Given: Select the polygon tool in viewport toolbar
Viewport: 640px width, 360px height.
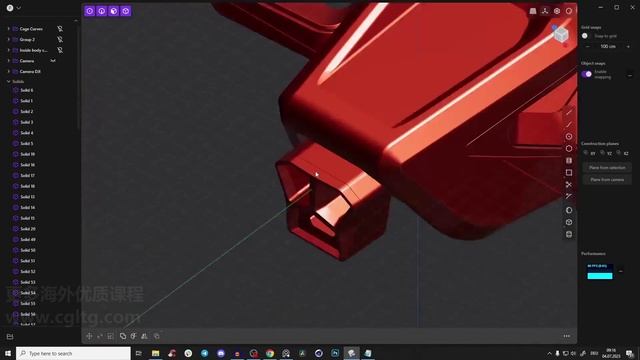Looking at the screenshot, I should coord(569,149).
